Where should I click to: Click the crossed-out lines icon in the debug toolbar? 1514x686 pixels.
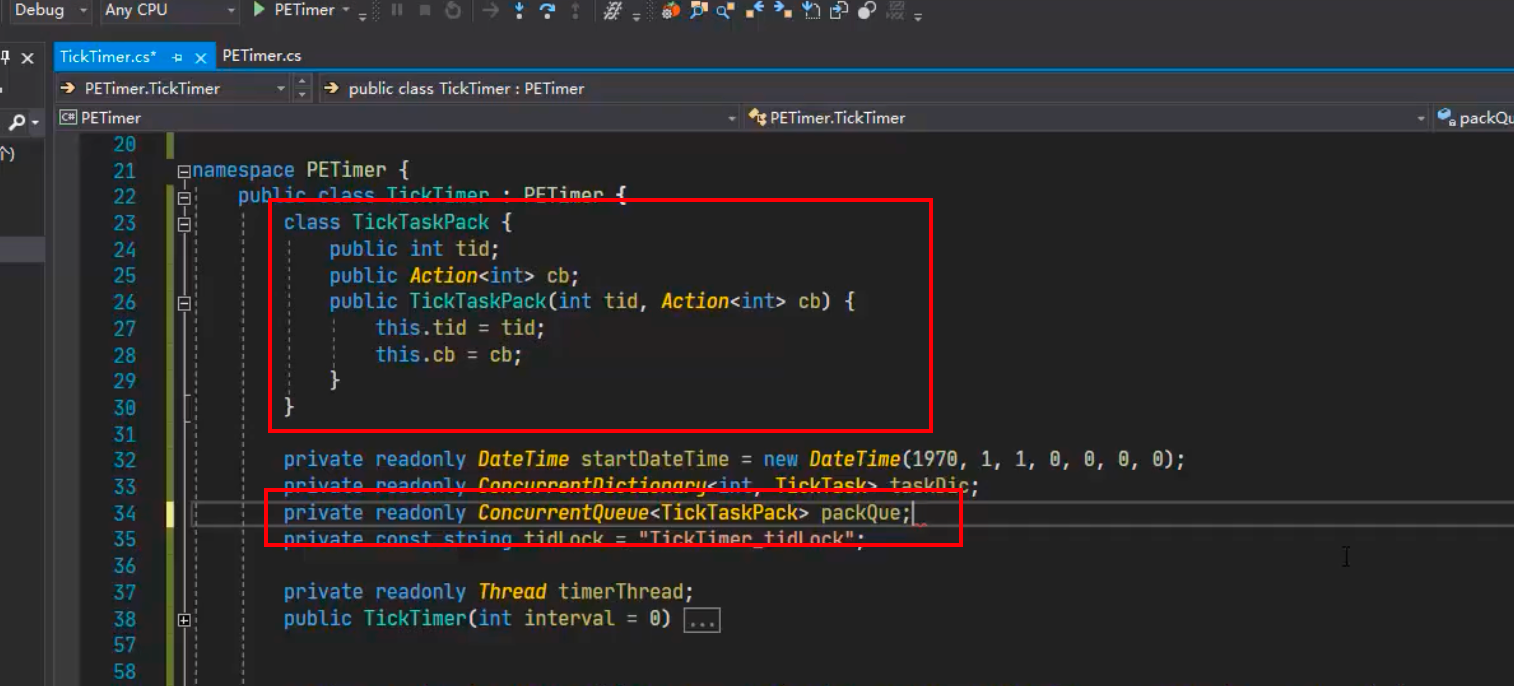pos(614,10)
